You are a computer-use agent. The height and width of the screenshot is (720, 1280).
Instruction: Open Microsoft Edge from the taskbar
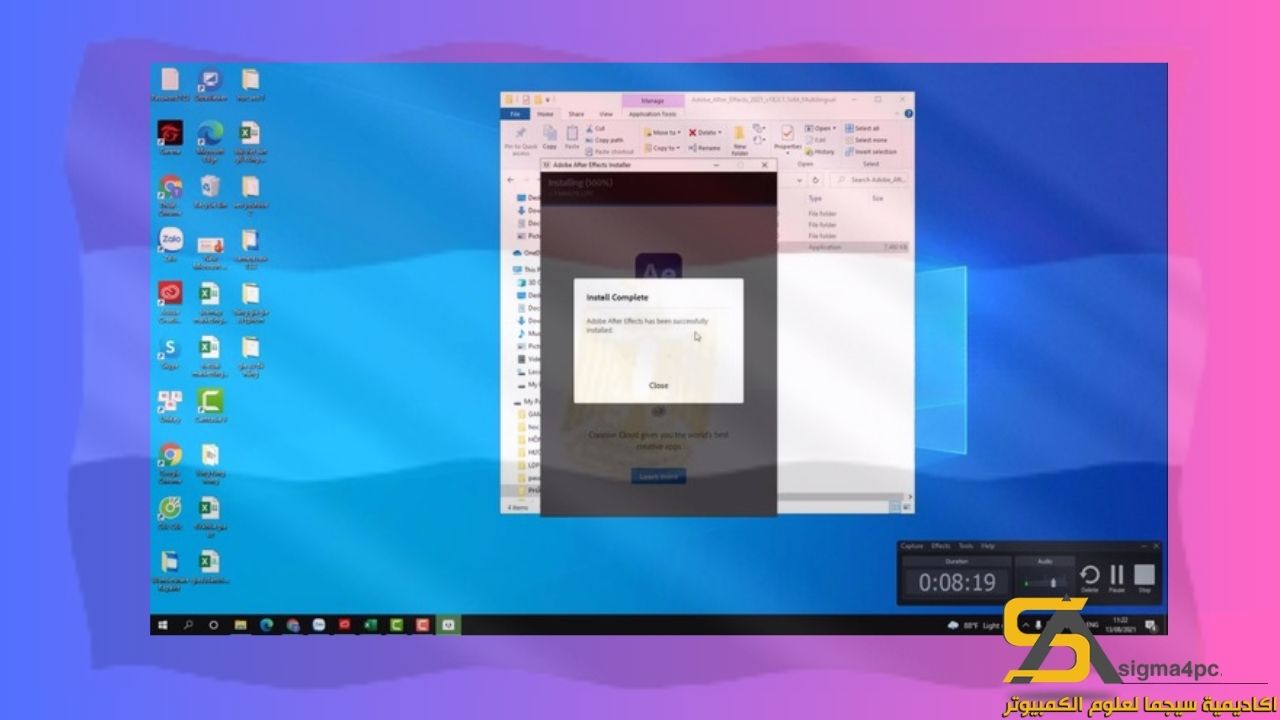266,625
